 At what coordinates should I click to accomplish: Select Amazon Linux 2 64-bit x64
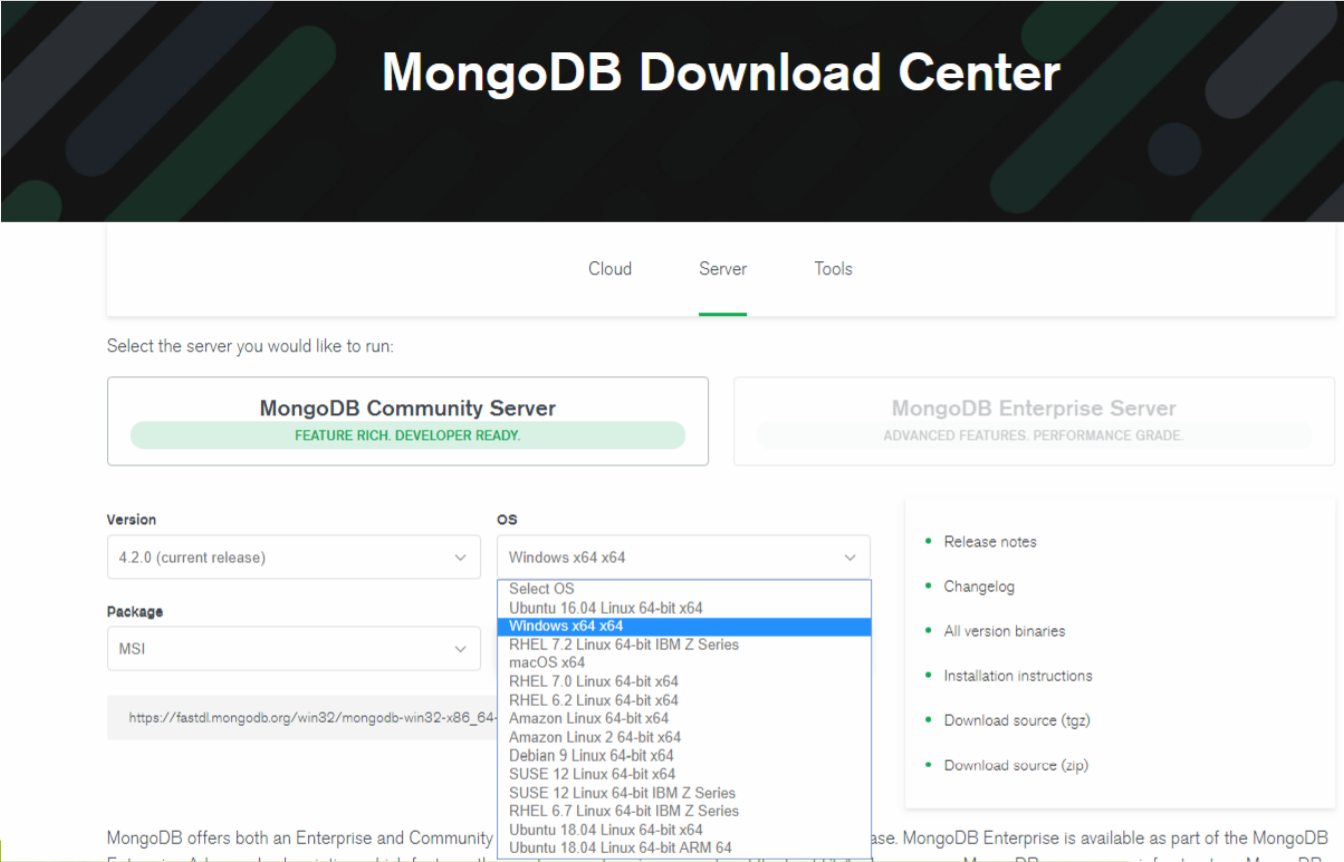684,737
